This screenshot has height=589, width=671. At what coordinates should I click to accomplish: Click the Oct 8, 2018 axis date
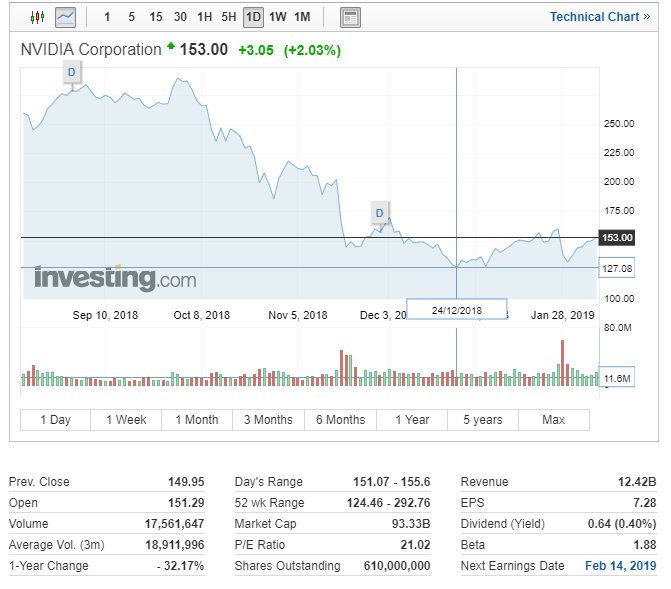(x=202, y=315)
